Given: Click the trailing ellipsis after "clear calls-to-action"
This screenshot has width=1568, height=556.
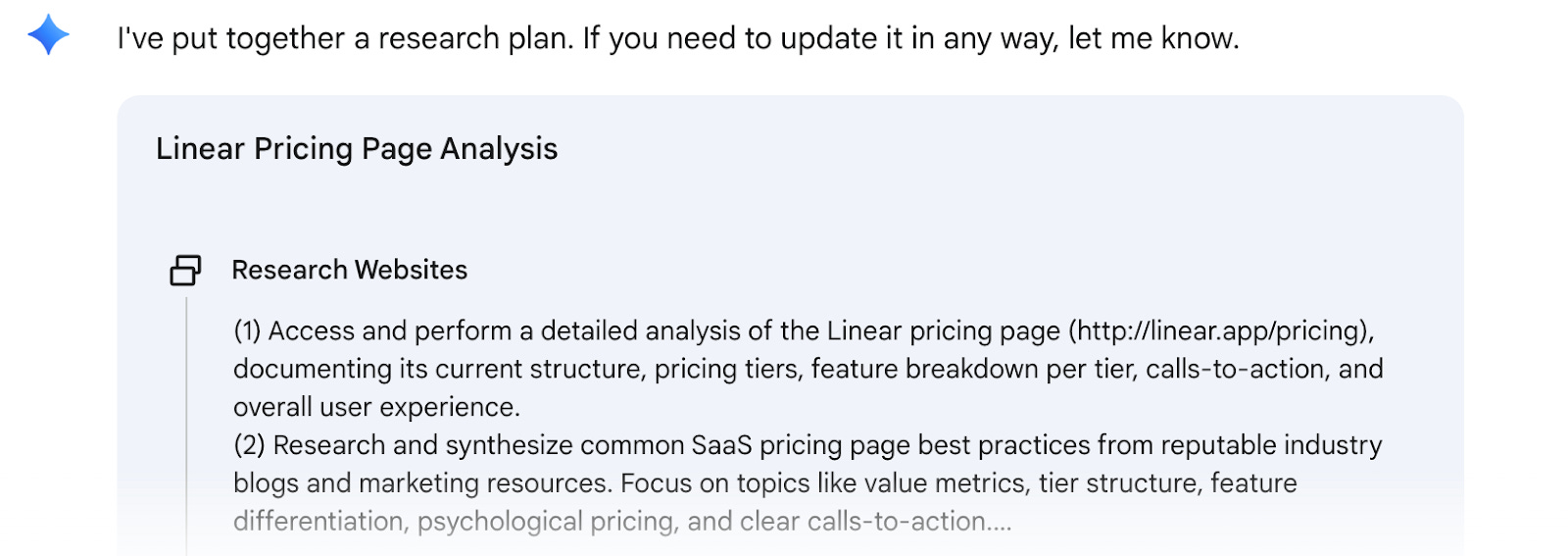Looking at the screenshot, I should (x=1000, y=522).
